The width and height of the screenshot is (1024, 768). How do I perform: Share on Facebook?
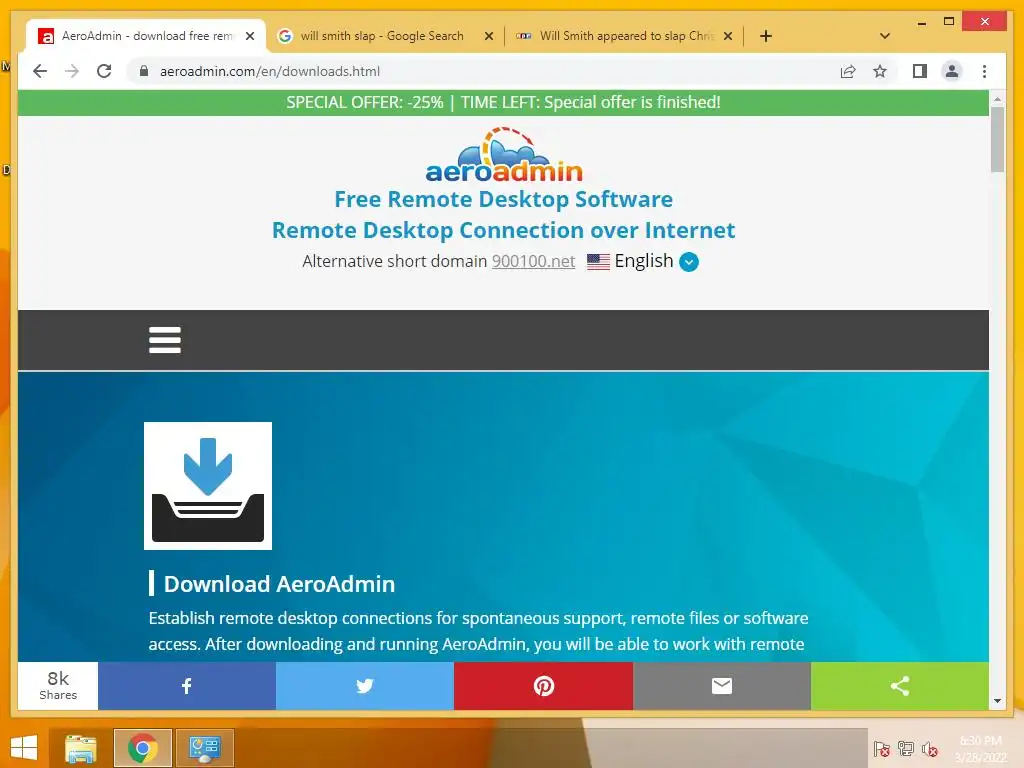187,686
